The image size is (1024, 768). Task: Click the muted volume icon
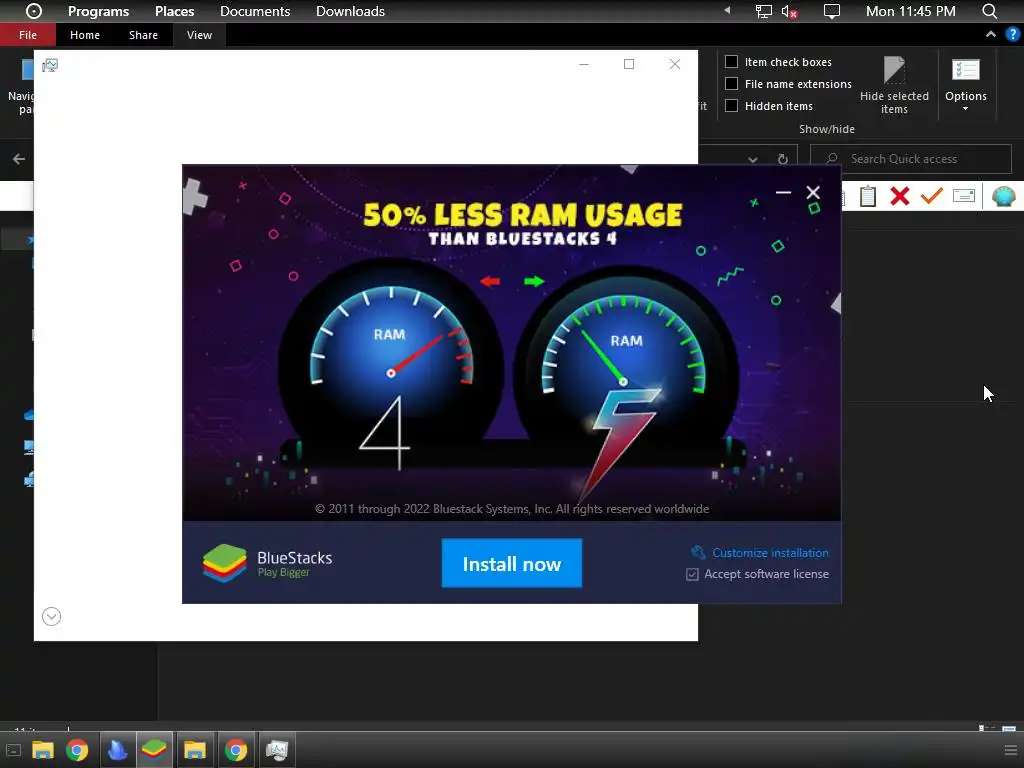[789, 12]
